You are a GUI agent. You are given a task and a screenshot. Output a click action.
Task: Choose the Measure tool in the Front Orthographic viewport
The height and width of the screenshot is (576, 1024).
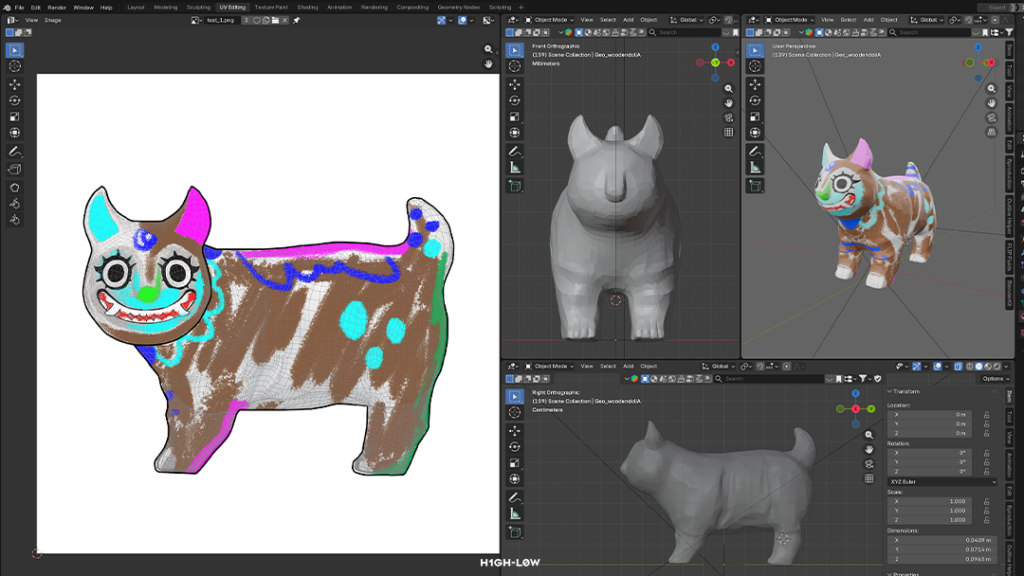coord(514,167)
